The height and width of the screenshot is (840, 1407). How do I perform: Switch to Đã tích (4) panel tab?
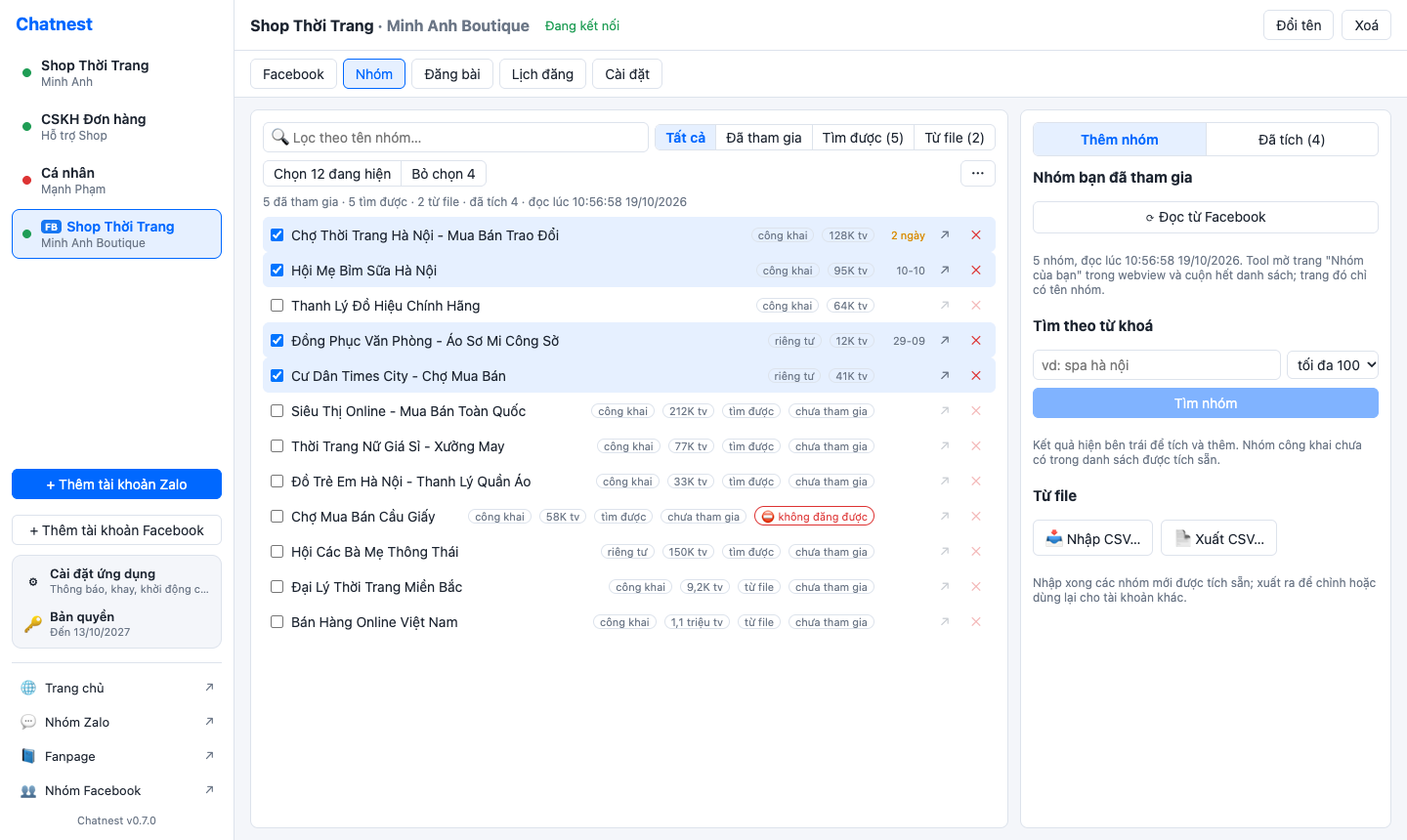[x=1292, y=140]
